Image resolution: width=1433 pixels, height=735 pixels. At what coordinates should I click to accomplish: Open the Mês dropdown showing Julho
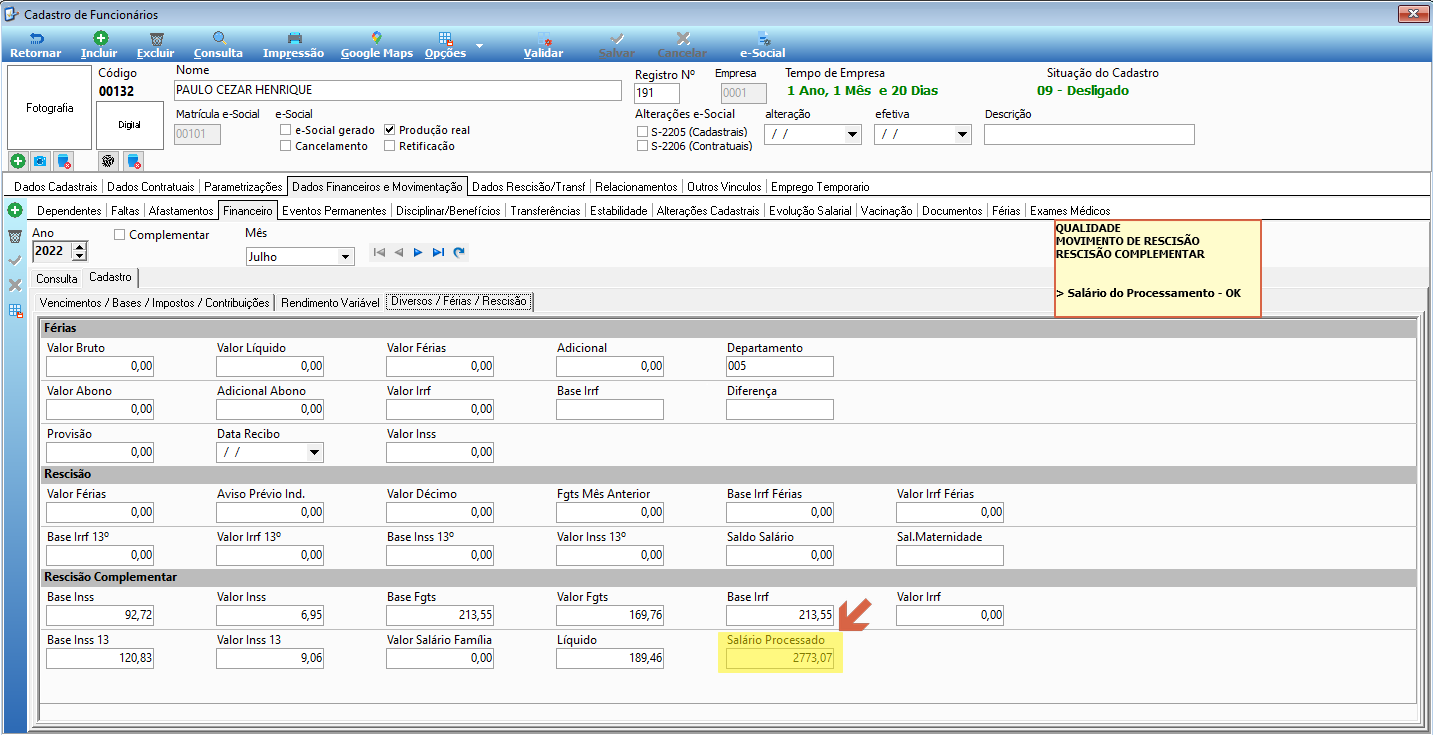(346, 257)
